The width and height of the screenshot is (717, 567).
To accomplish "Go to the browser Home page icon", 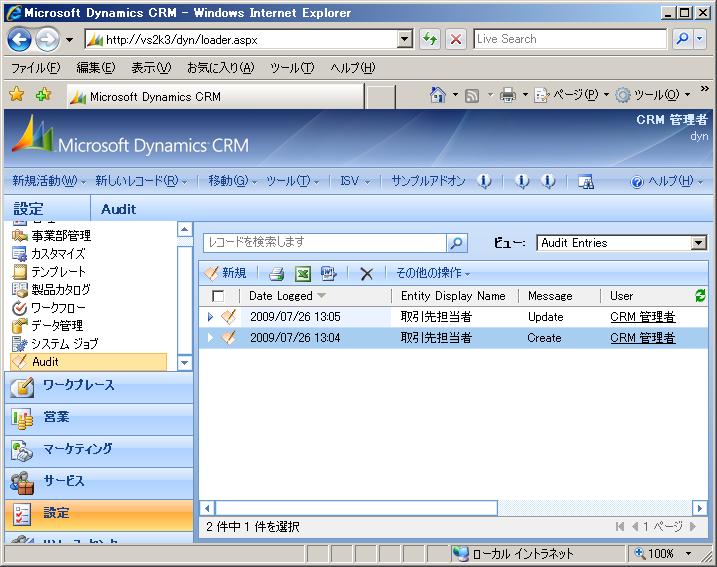I will pyautogui.click(x=438, y=95).
